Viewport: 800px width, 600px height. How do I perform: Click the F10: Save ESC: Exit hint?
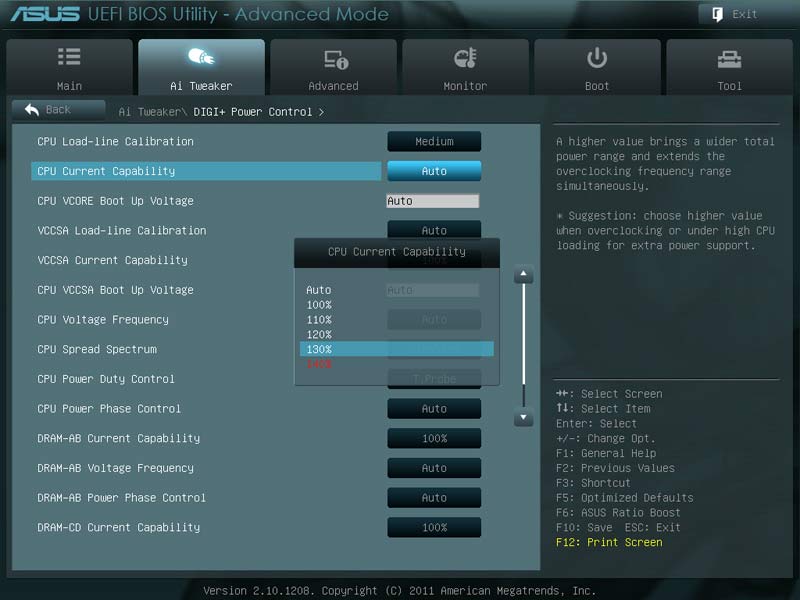pos(618,527)
